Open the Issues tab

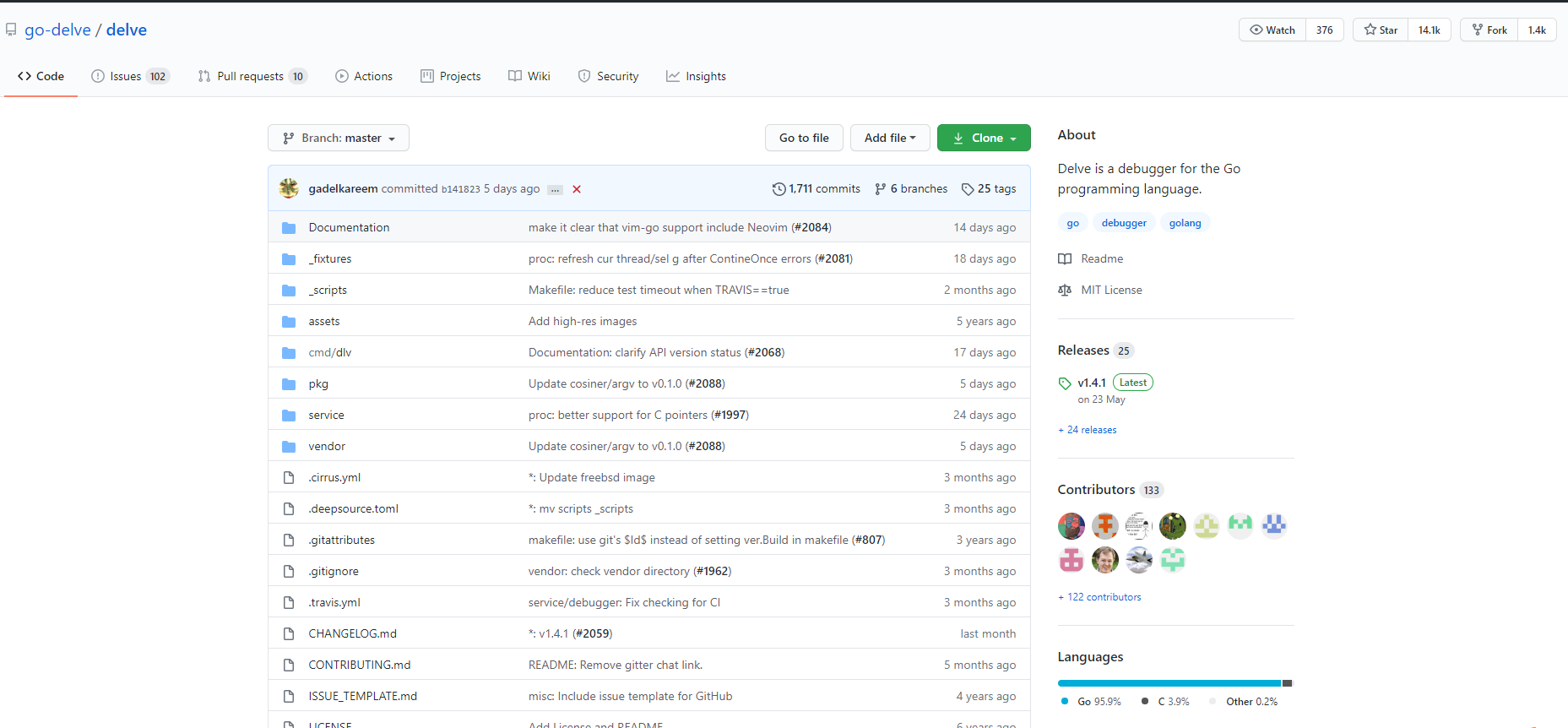[x=131, y=76]
